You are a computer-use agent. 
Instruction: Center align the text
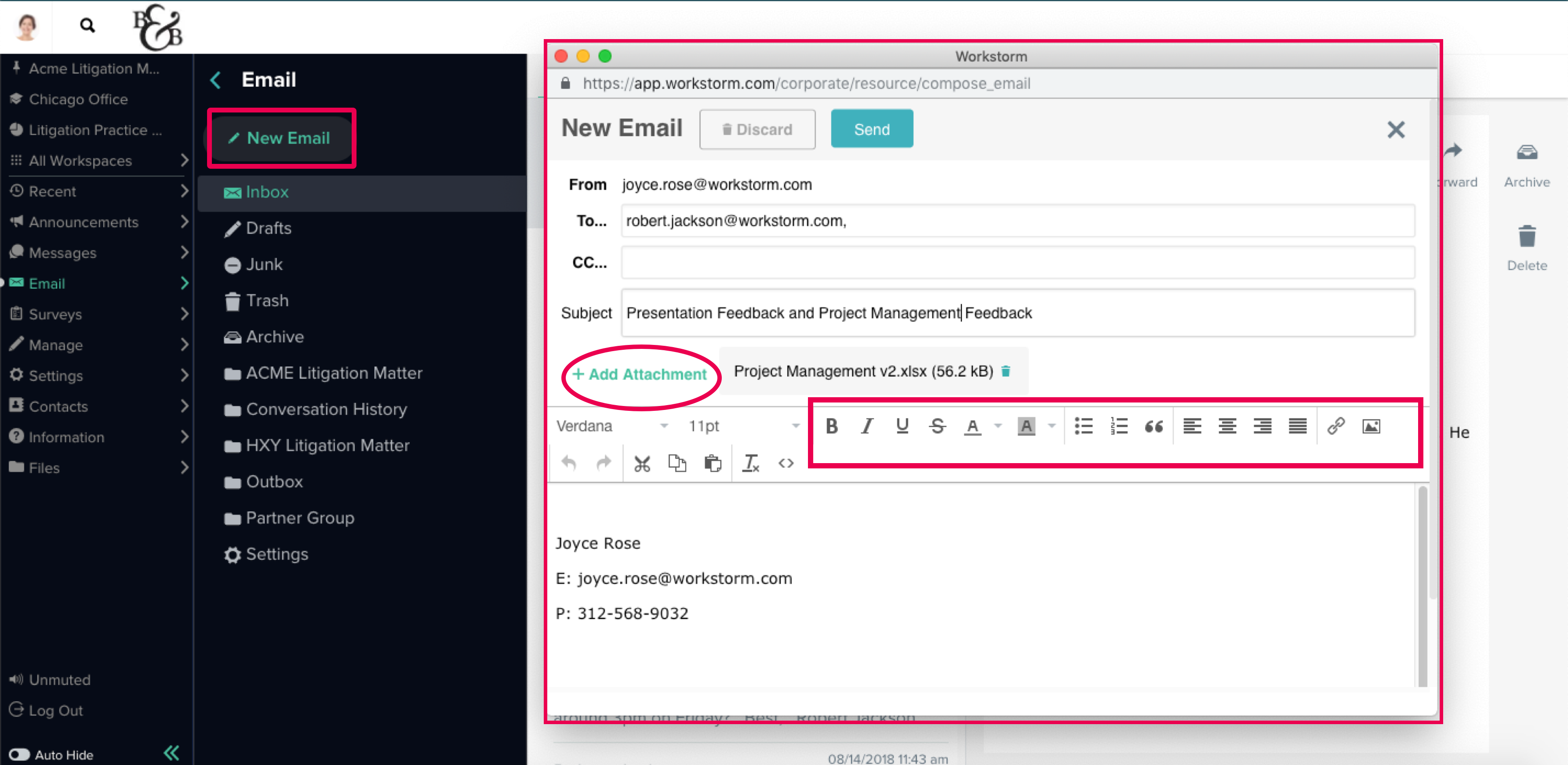1227,426
